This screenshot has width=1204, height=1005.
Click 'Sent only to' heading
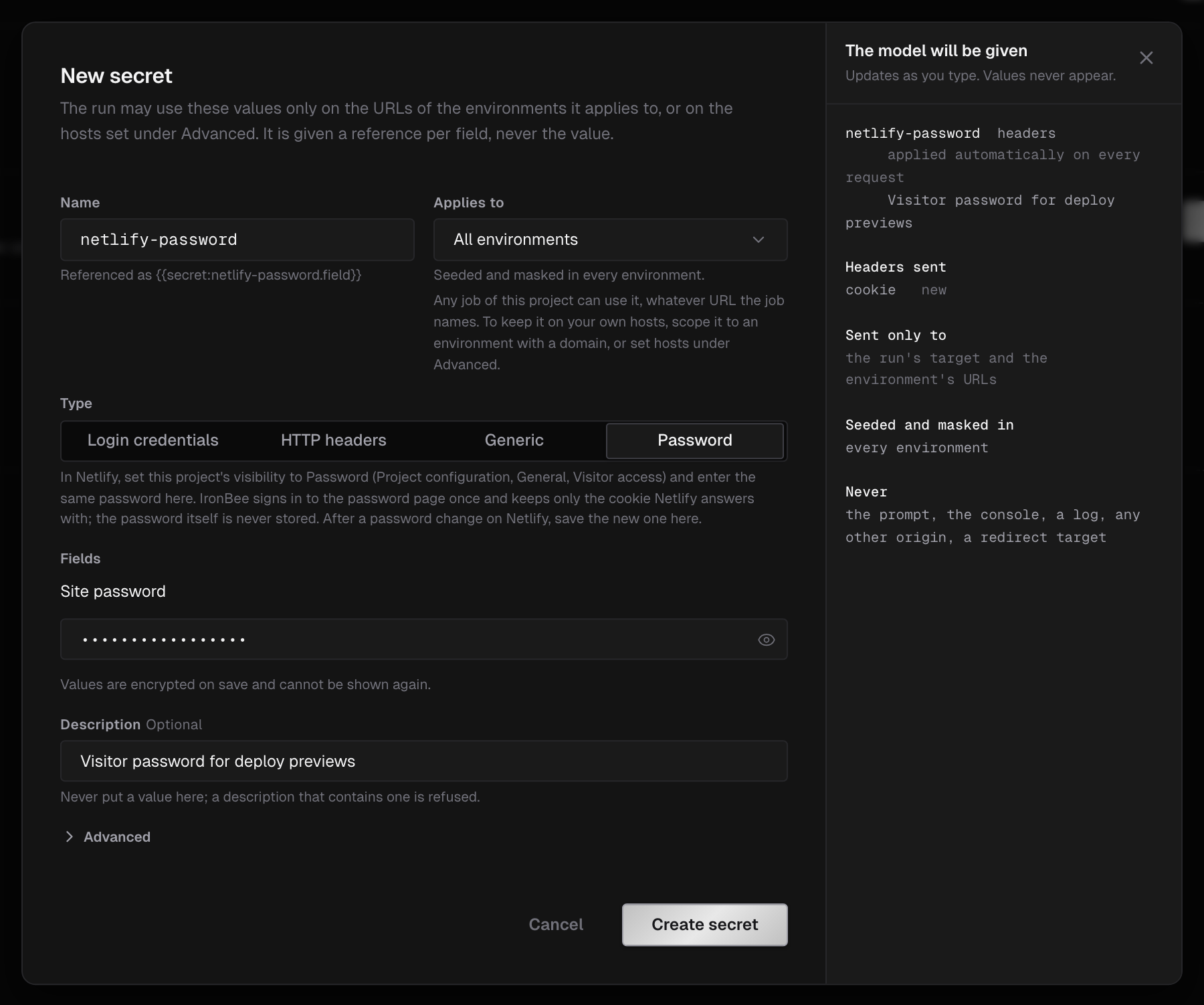pos(896,335)
